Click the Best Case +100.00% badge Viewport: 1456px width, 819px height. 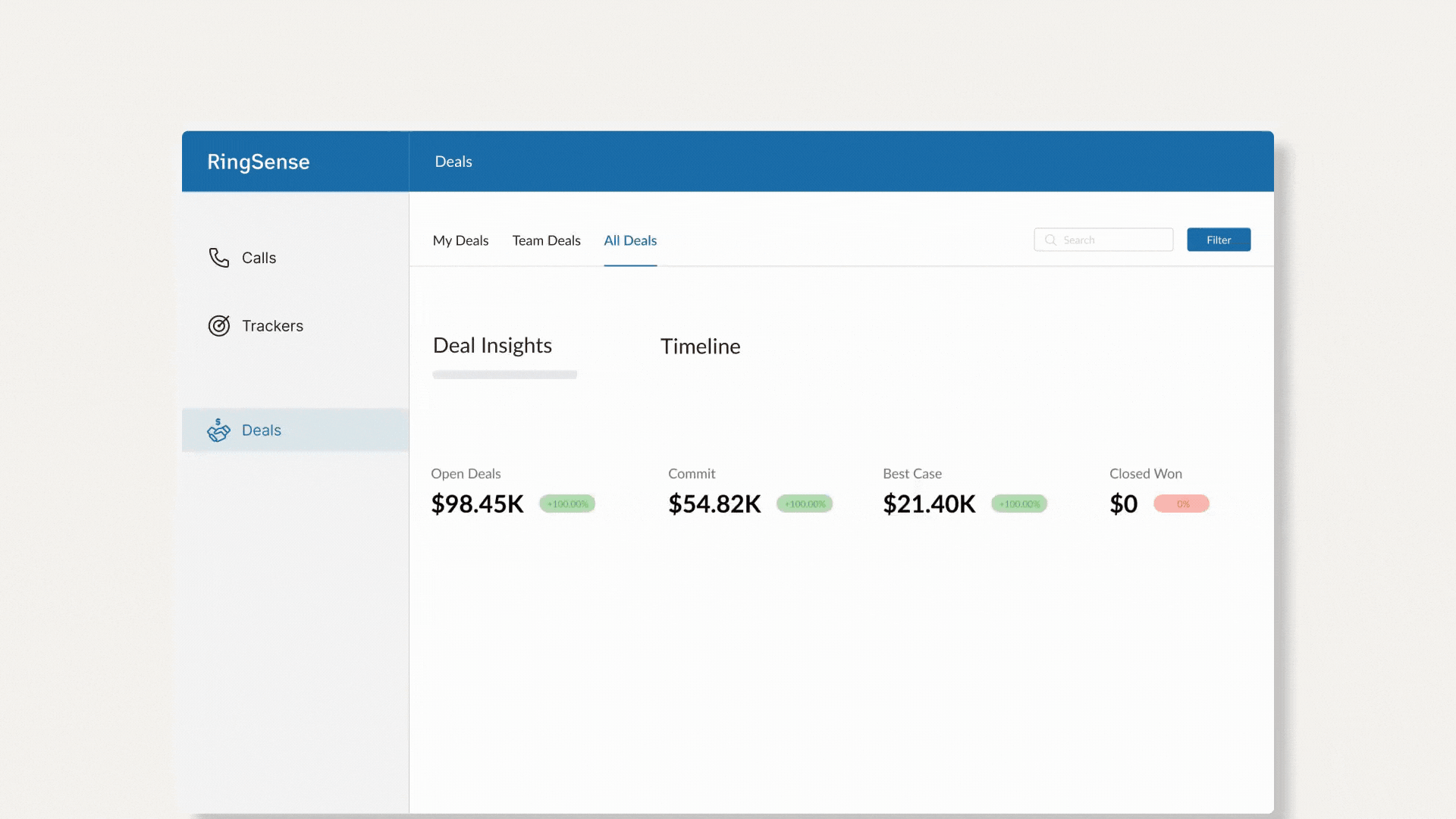(1019, 504)
